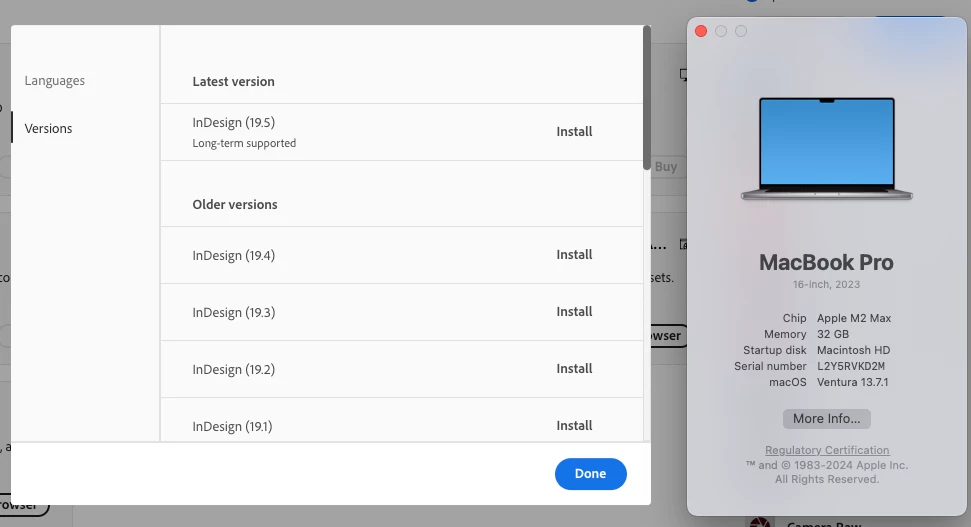Switch to the Languages tab

tap(54, 81)
